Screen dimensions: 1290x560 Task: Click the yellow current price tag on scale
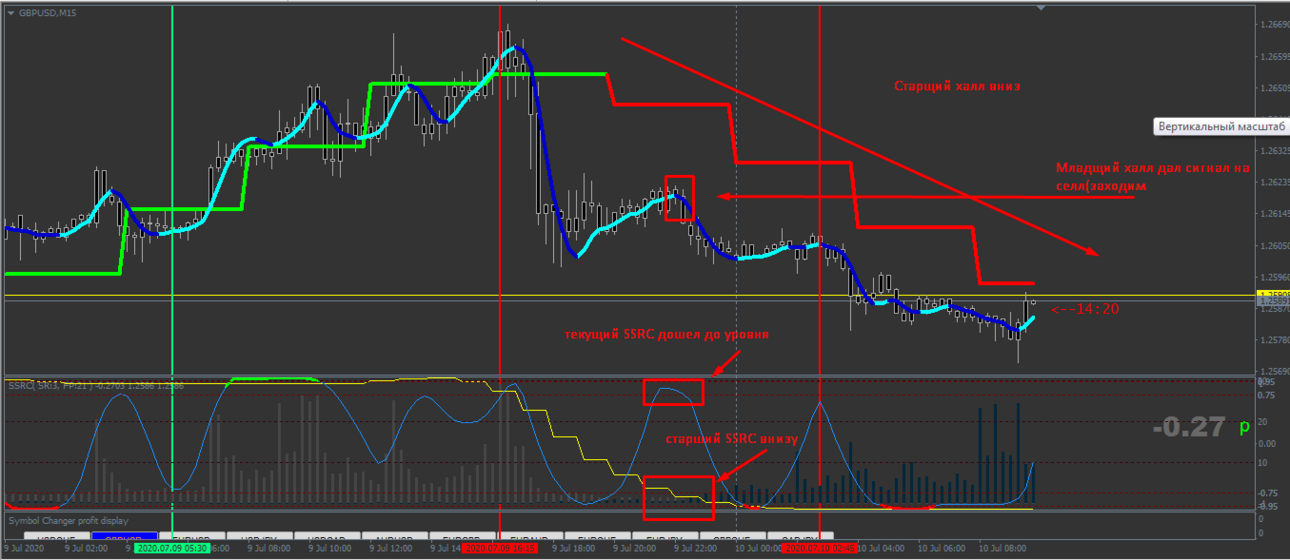1272,294
